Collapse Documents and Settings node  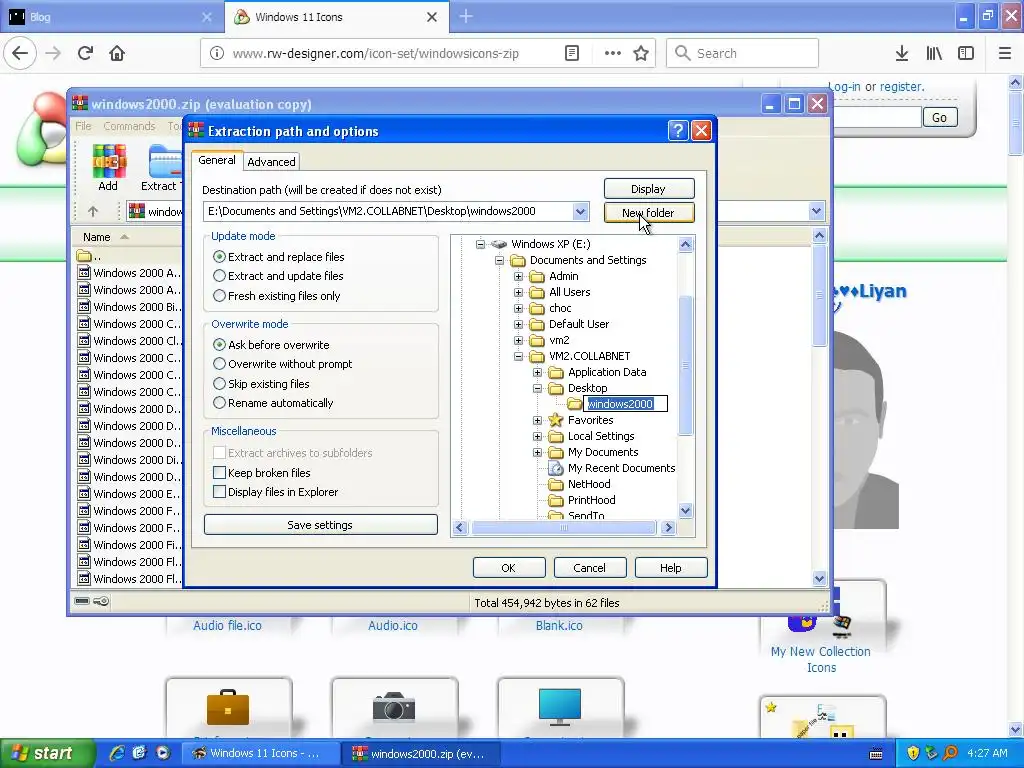click(499, 260)
